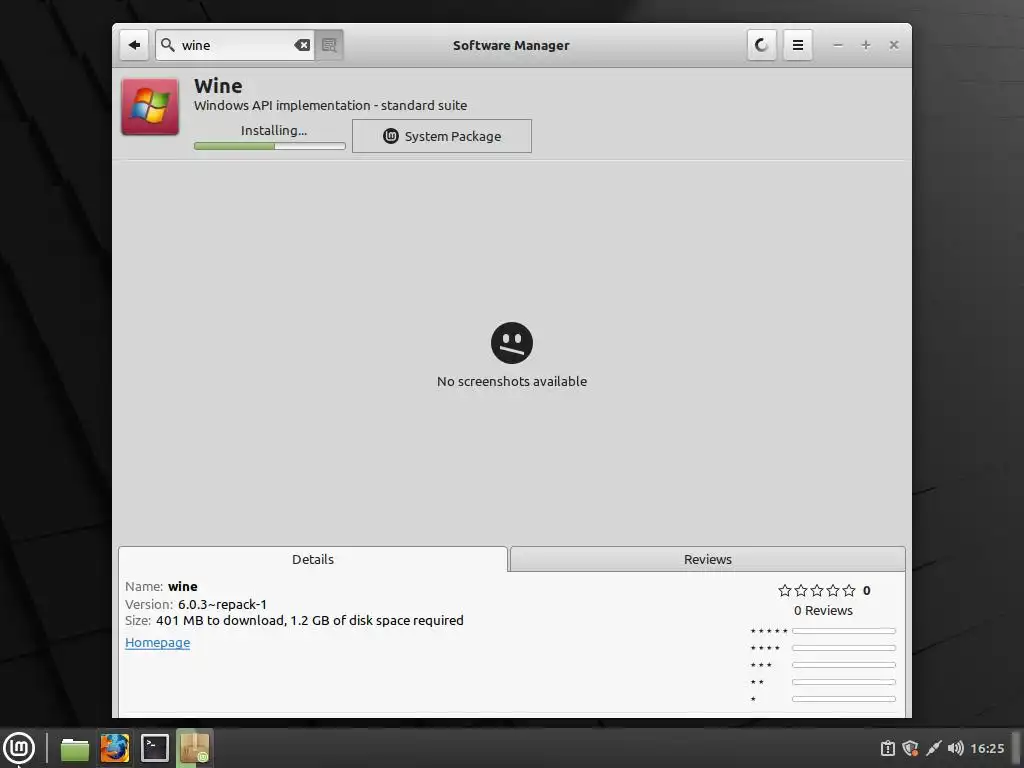Click the Wine title heading
Screen dimensions: 1024x768
[218, 86]
